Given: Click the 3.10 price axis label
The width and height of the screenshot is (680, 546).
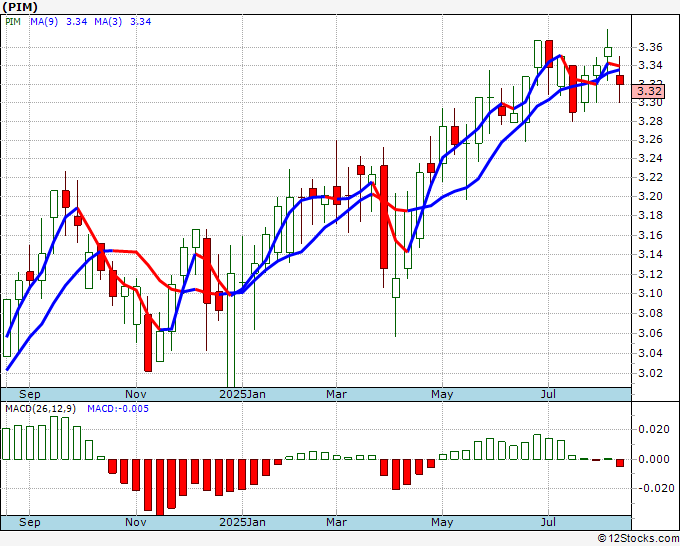Looking at the screenshot, I should point(650,293).
